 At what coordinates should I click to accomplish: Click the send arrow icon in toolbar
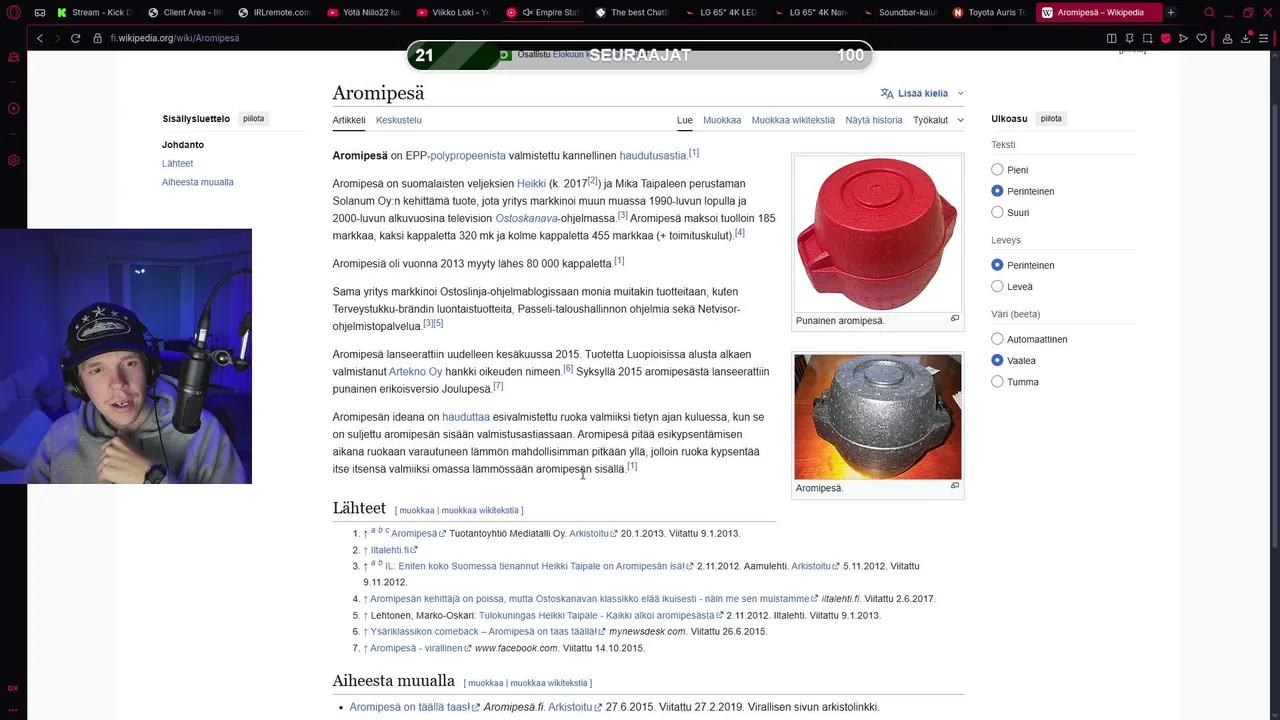[1183, 38]
